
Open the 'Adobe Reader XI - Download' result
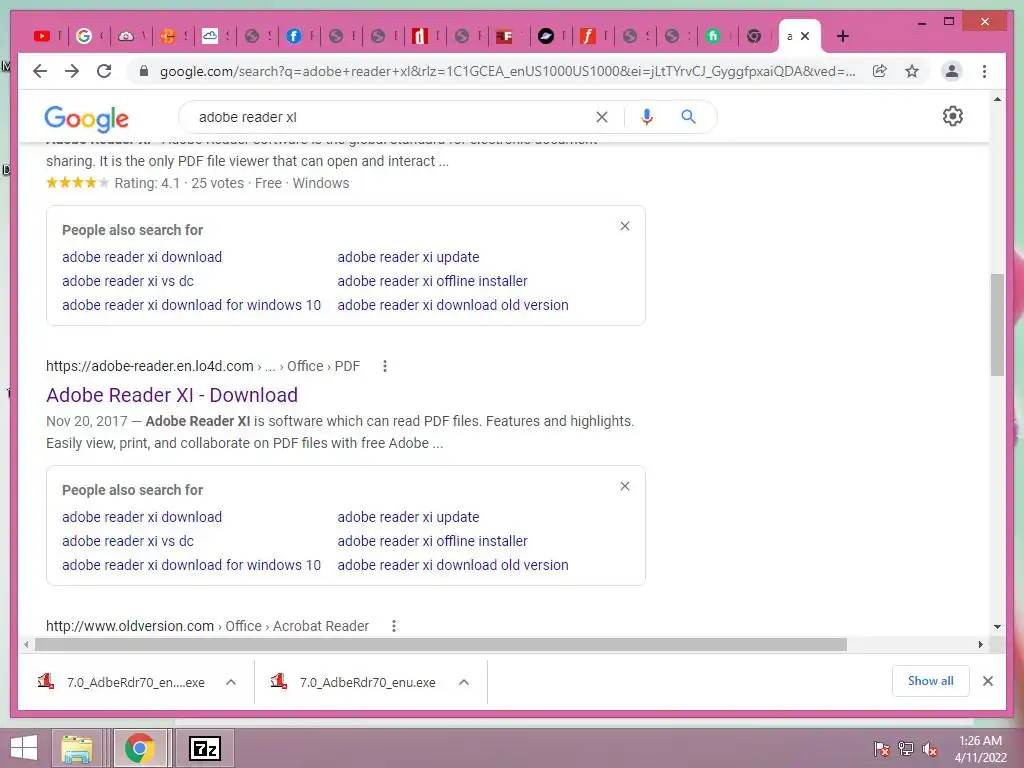[172, 394]
